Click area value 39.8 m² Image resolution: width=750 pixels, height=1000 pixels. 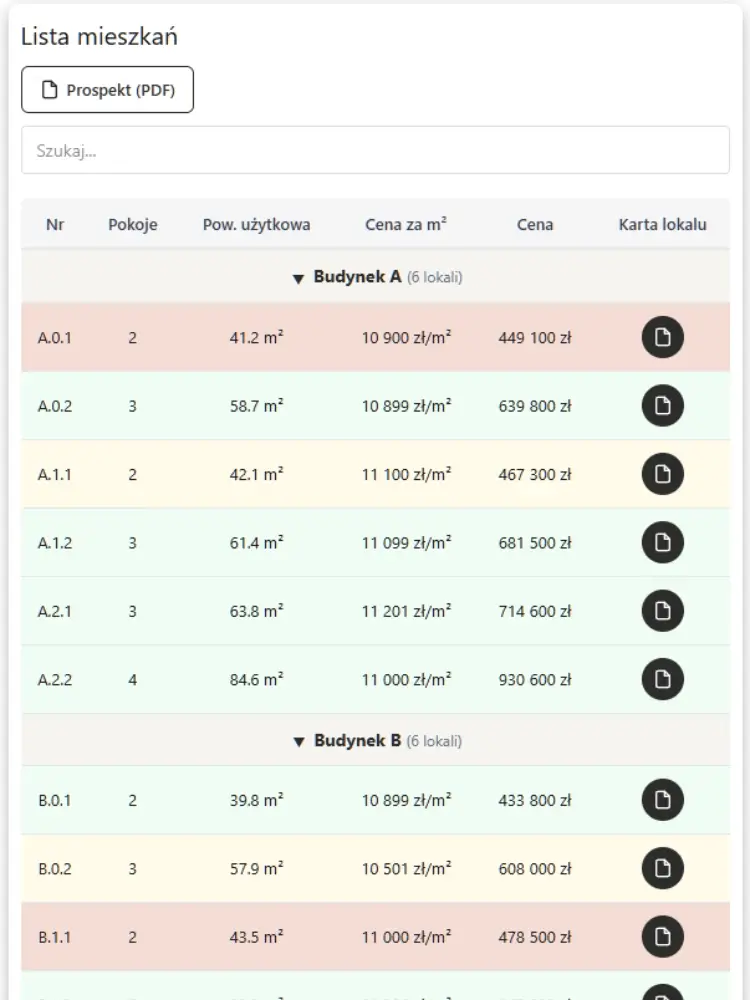tap(256, 800)
